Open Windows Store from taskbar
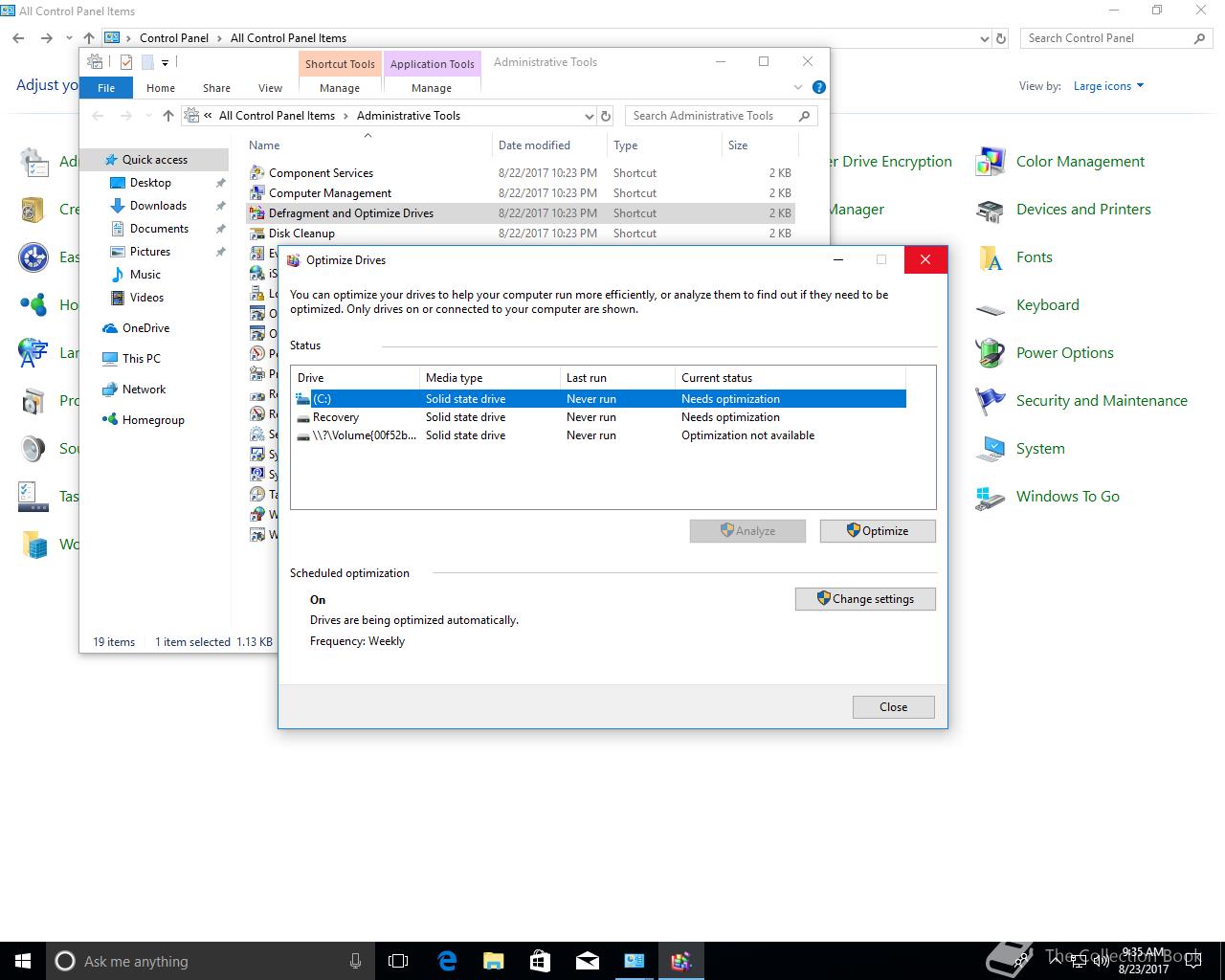This screenshot has height=980, width=1225. pos(540,961)
